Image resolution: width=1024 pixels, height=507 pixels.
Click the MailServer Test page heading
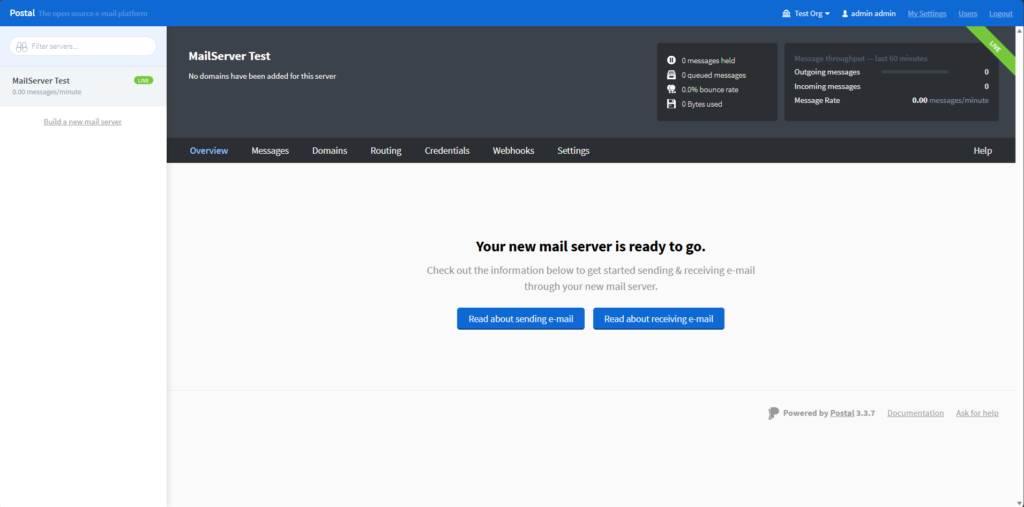point(229,56)
